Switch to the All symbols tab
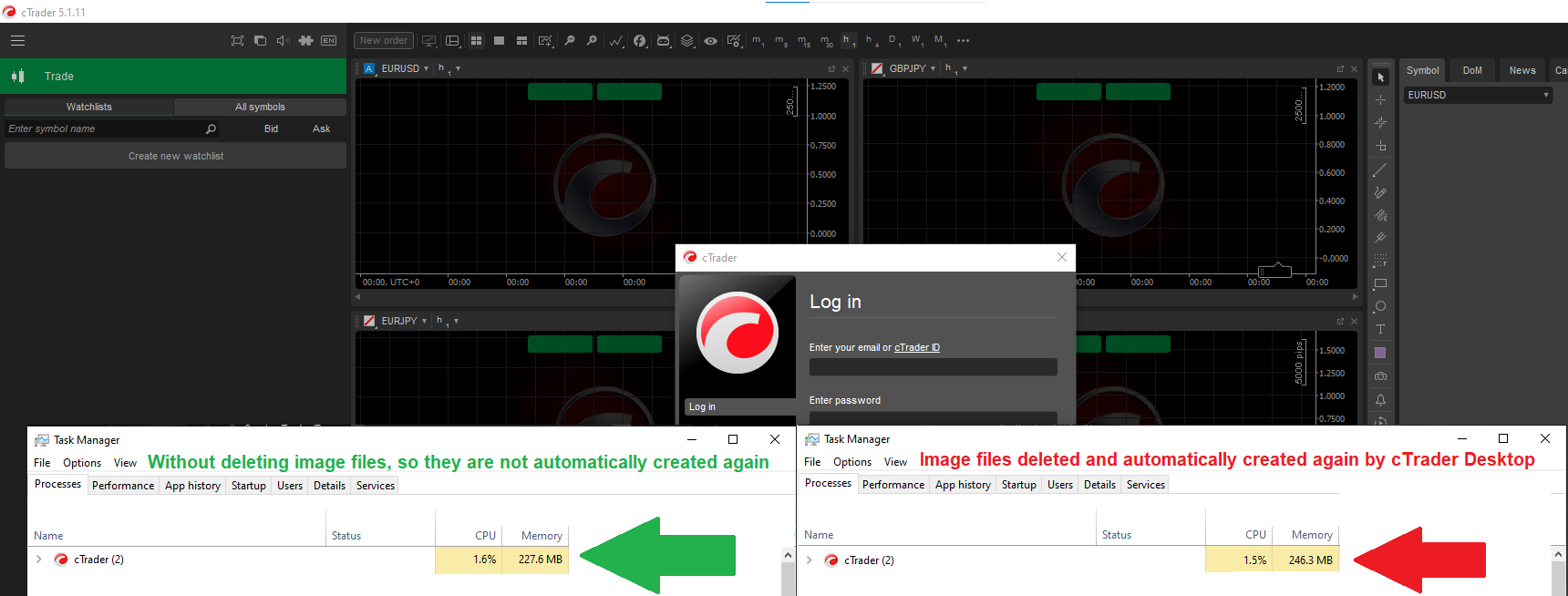Image resolution: width=1568 pixels, height=596 pixels. (x=260, y=107)
